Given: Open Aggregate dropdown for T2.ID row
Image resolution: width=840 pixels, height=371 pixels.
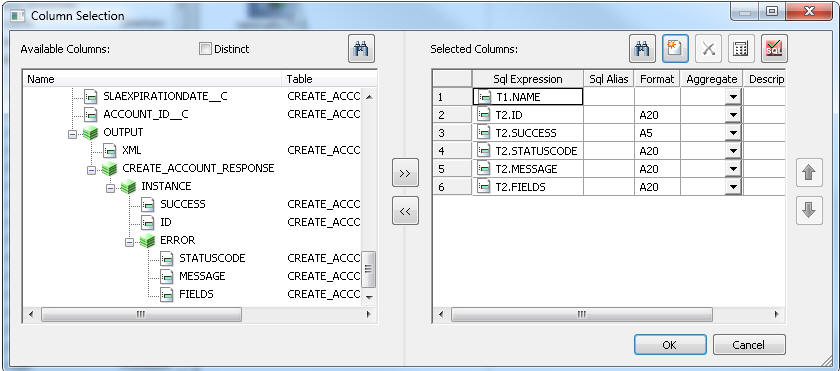Looking at the screenshot, I should (733, 115).
